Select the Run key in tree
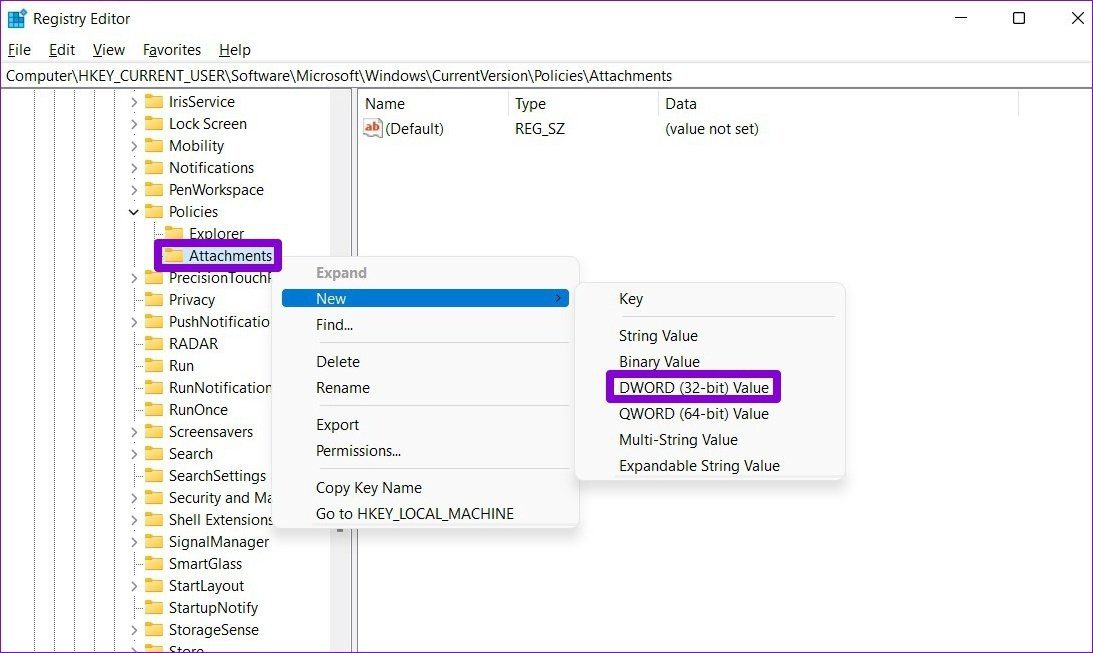Viewport: 1093px width, 653px height. (x=181, y=366)
